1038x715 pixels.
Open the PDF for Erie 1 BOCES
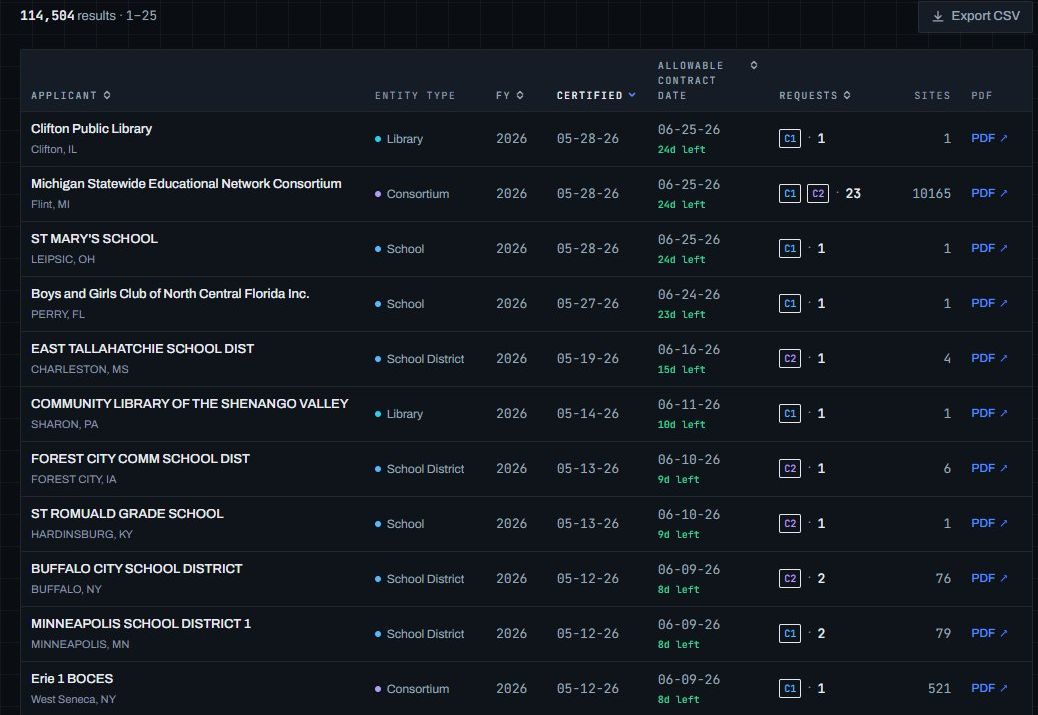pos(989,688)
